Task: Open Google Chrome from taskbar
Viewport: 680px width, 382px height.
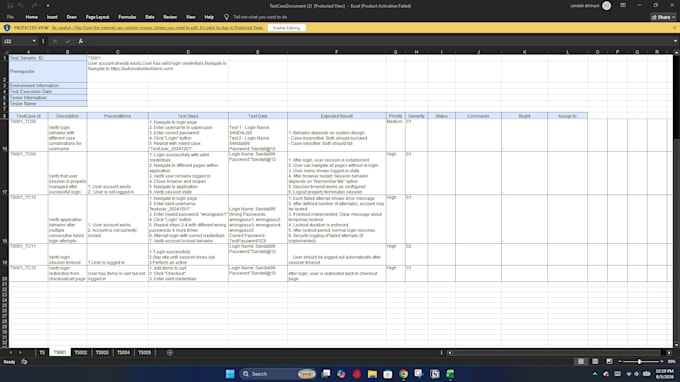Action: 403,374
